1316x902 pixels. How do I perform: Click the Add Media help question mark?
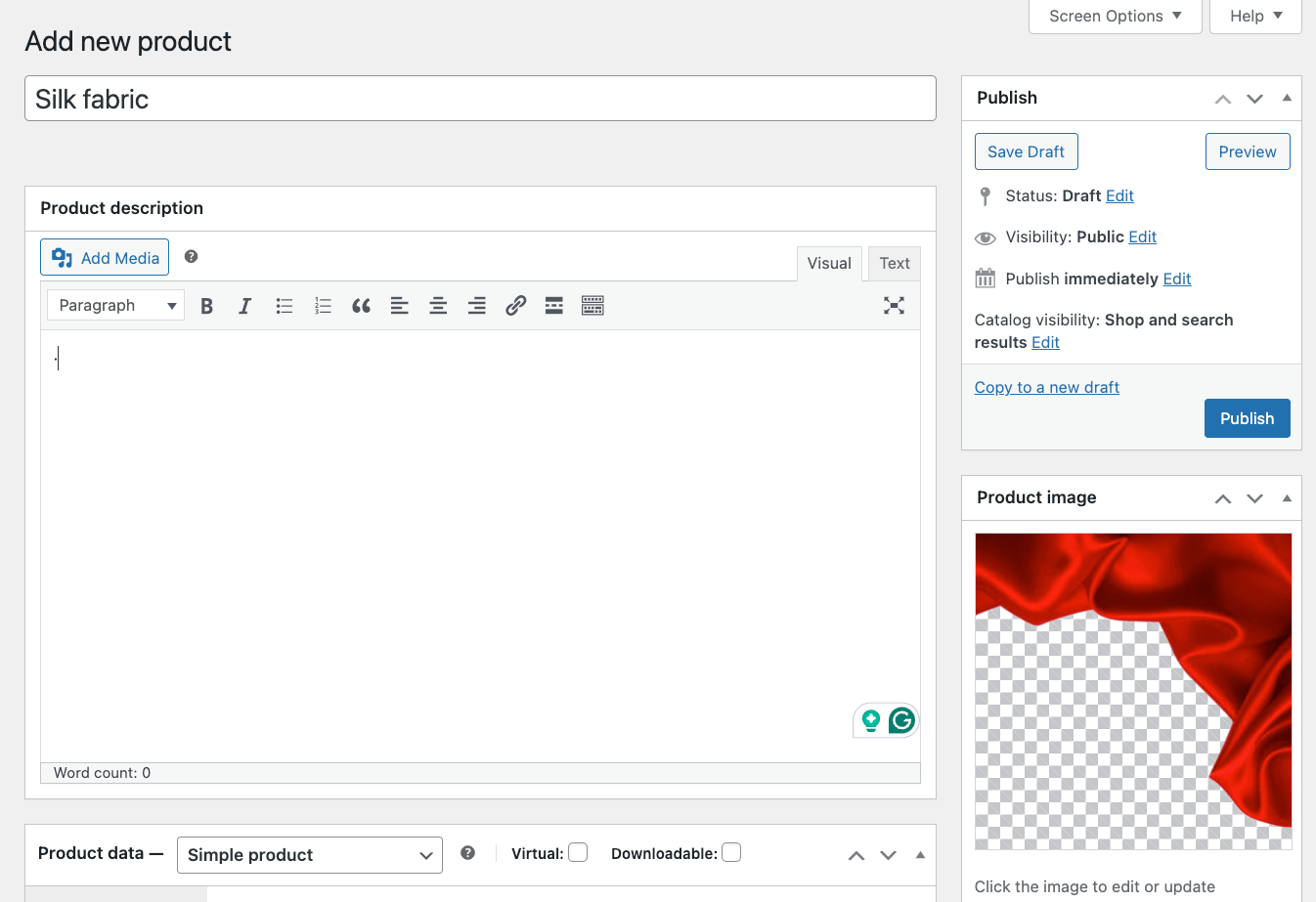[x=192, y=257]
